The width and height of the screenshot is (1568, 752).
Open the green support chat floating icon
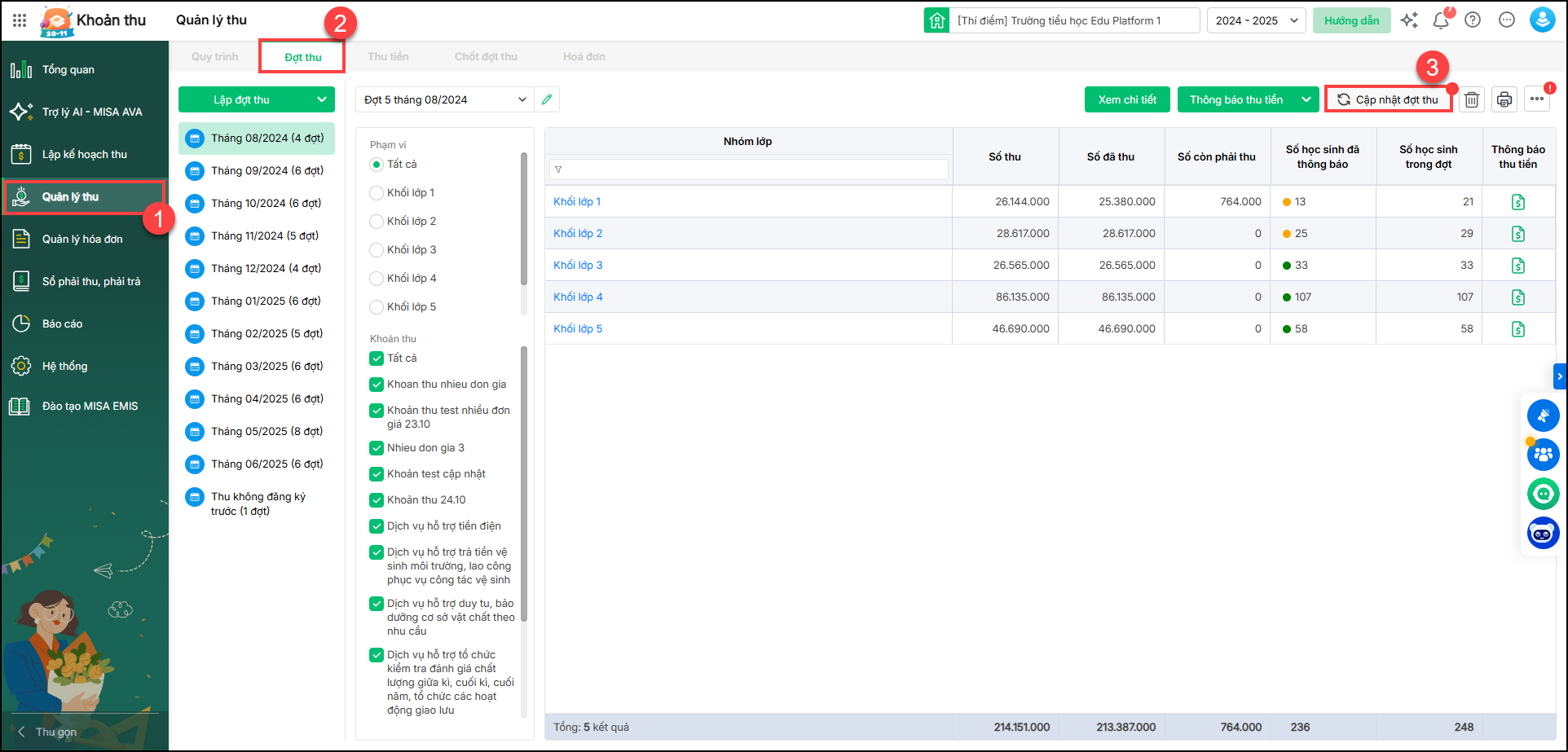pos(1543,494)
